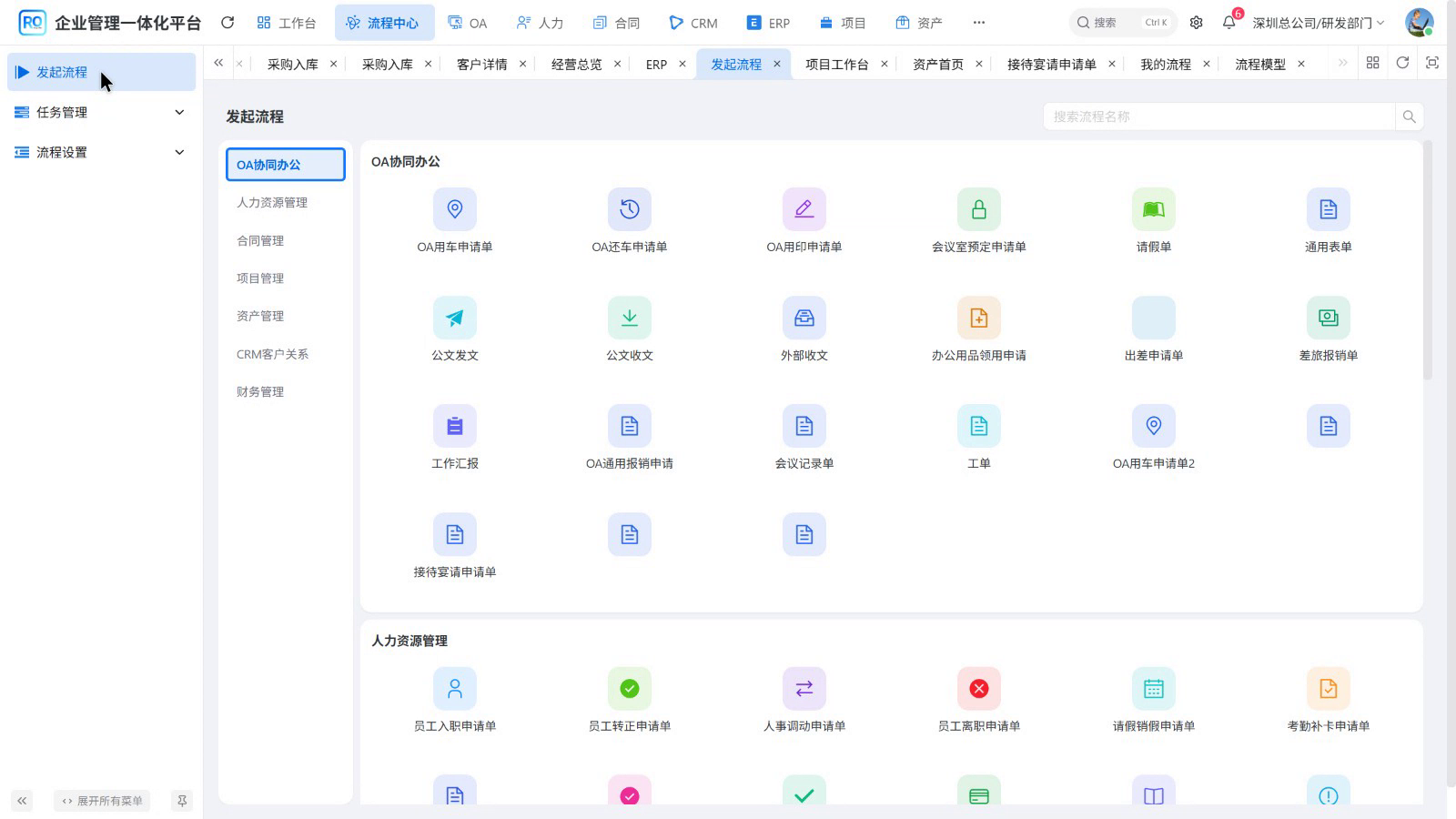
Task: Launch the OA用印申请单 process
Action: click(804, 209)
